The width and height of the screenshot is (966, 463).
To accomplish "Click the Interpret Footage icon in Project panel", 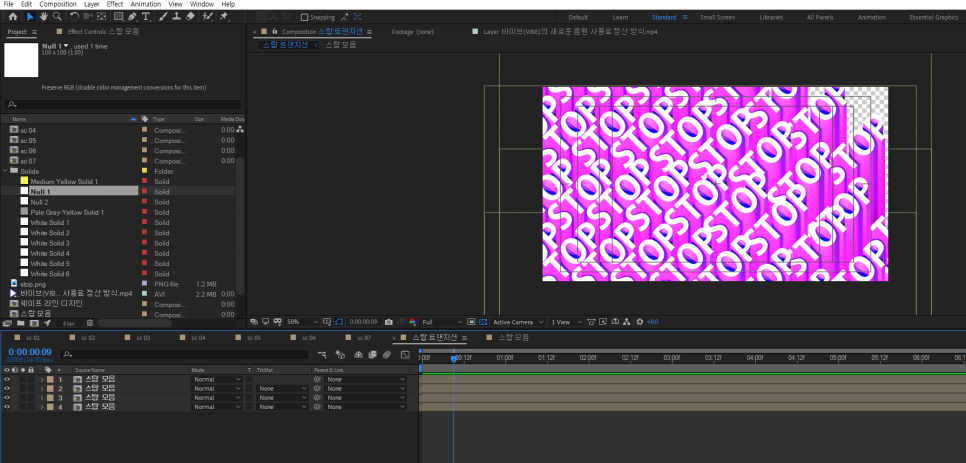I will tap(7, 323).
